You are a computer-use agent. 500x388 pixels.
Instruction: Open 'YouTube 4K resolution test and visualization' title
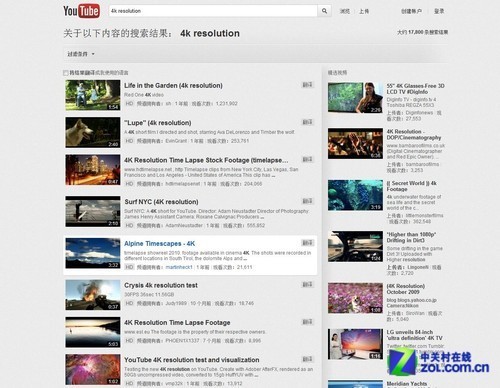(x=192, y=360)
